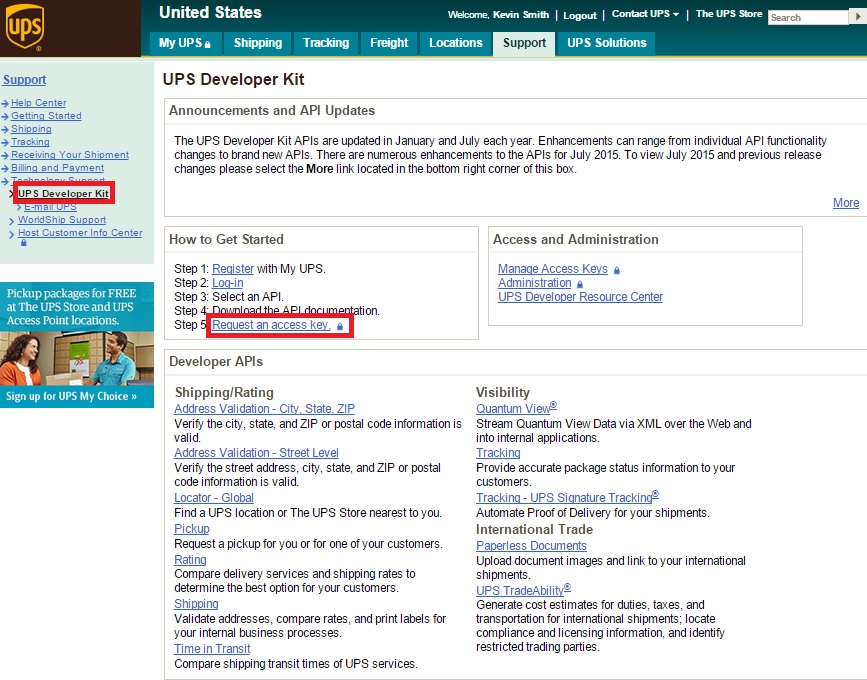Open the Register link in Step 1
This screenshot has width=867, height=680.
pyautogui.click(x=234, y=268)
